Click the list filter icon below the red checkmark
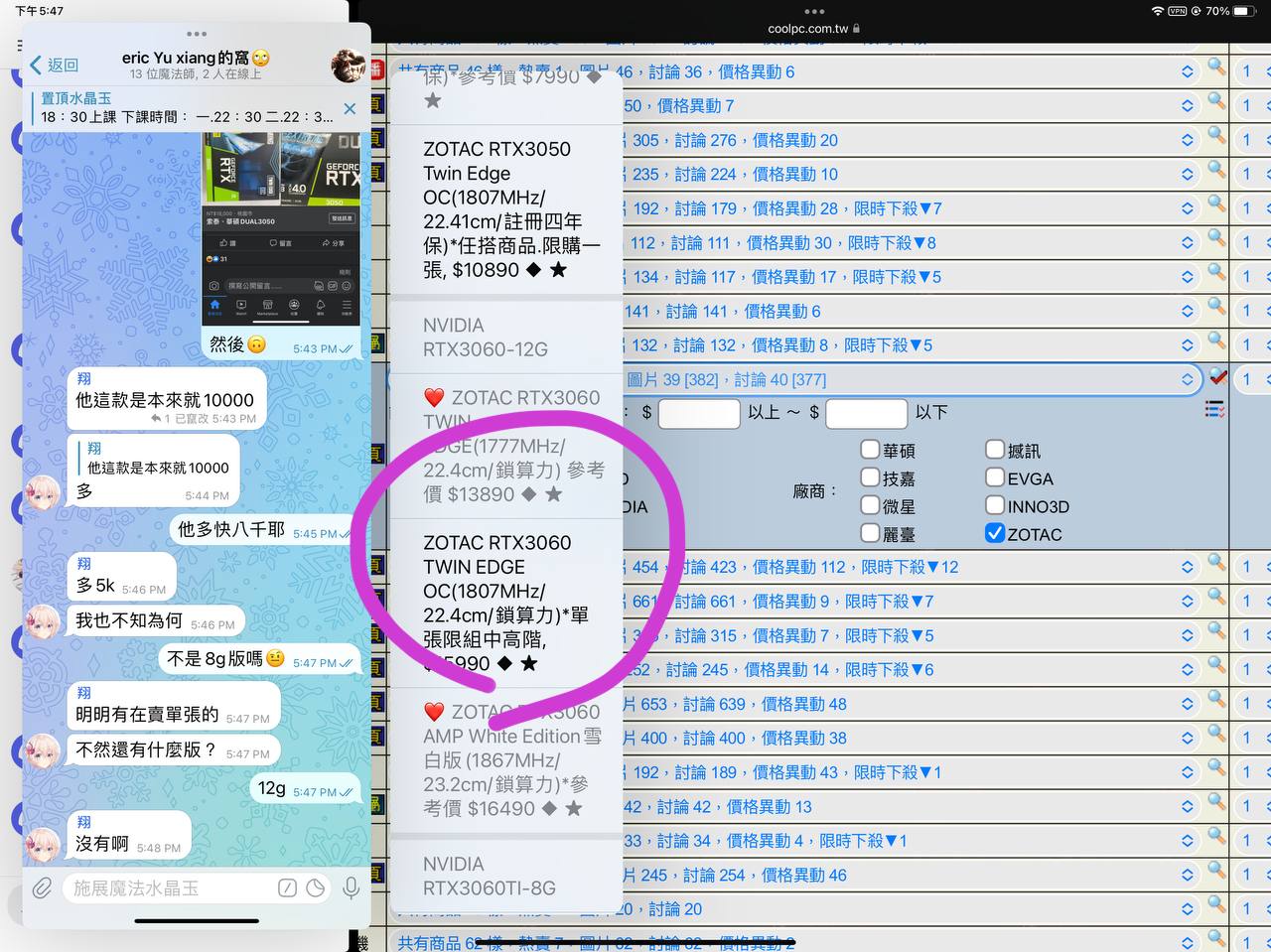This screenshot has width=1271, height=952. click(1214, 409)
